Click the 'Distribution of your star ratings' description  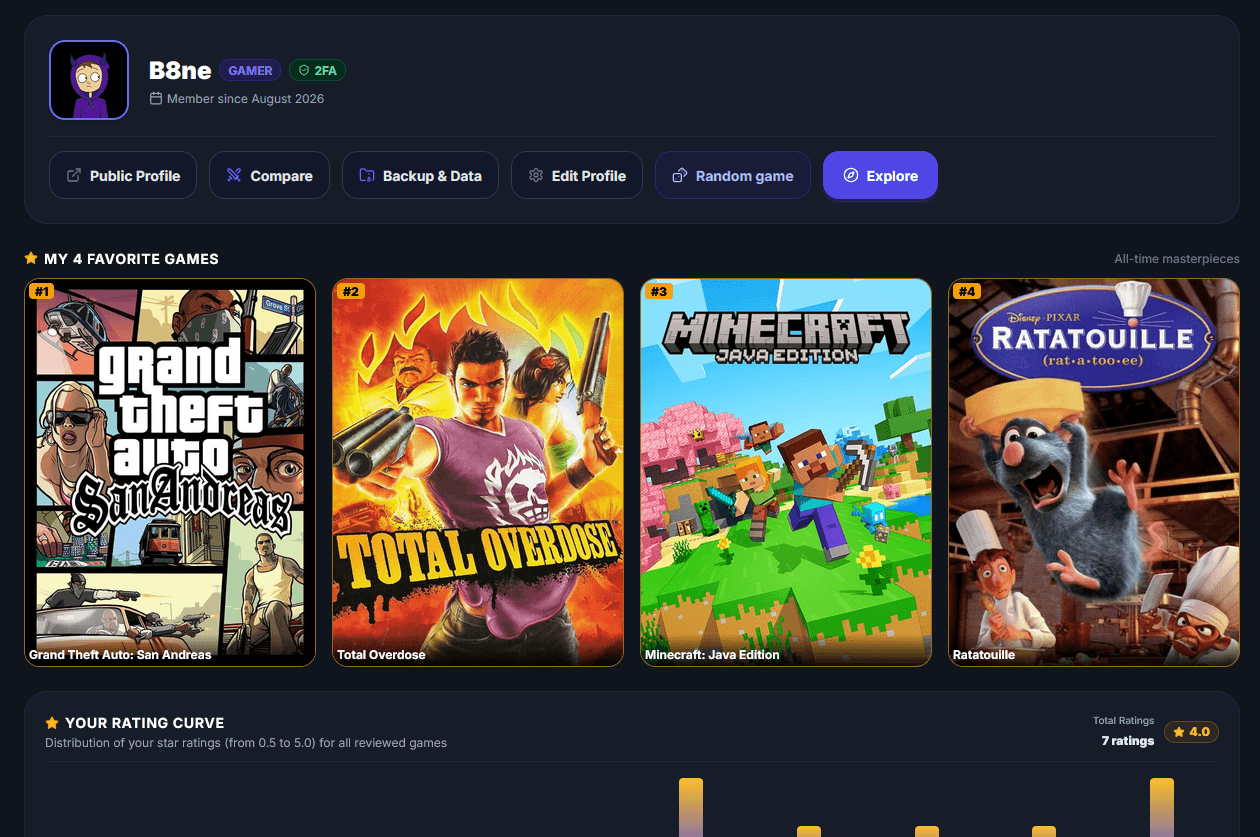[246, 743]
